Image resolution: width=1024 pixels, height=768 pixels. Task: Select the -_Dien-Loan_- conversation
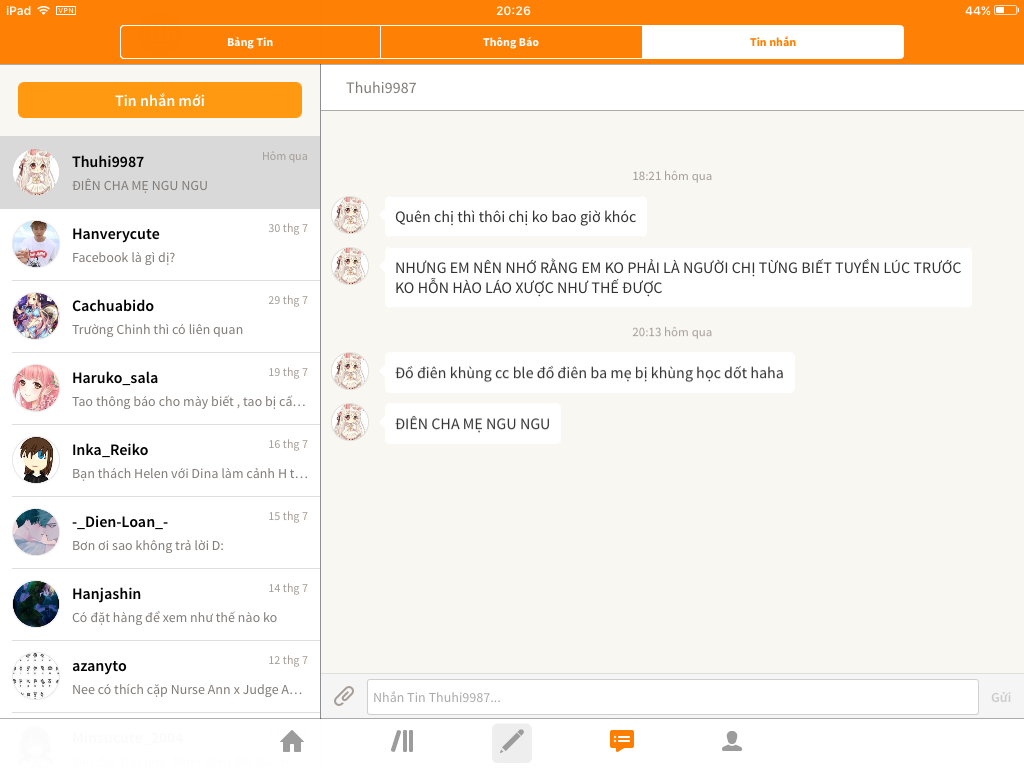coord(160,533)
